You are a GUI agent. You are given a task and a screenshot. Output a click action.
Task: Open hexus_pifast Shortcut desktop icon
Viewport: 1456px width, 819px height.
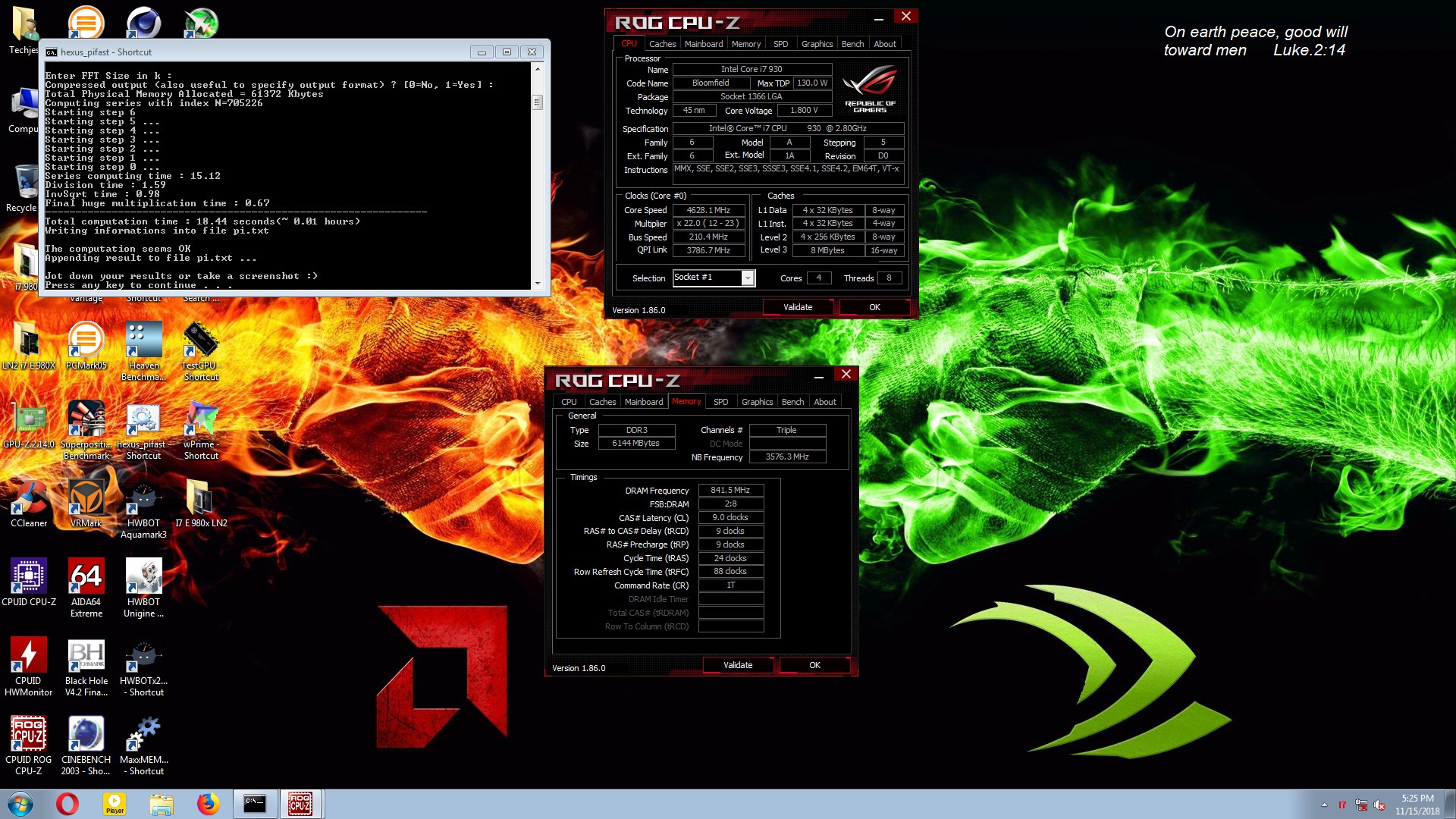(143, 429)
